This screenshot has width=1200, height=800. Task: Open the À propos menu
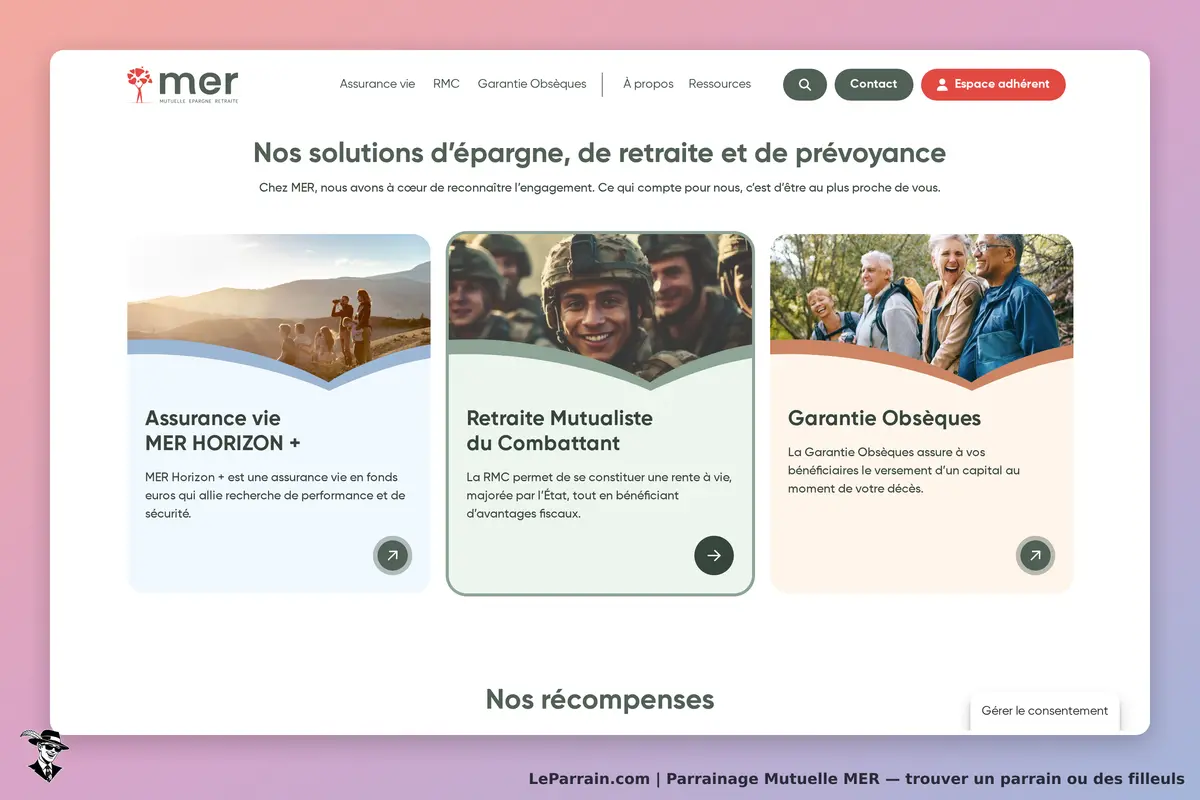click(x=648, y=84)
